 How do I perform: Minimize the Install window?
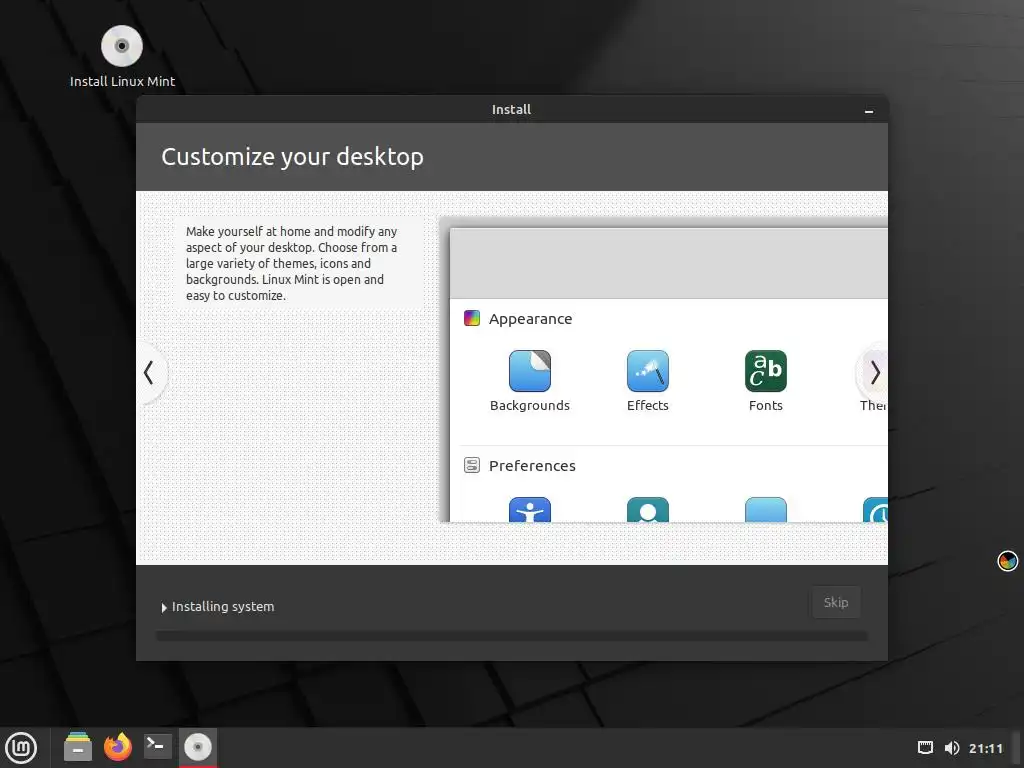869,112
